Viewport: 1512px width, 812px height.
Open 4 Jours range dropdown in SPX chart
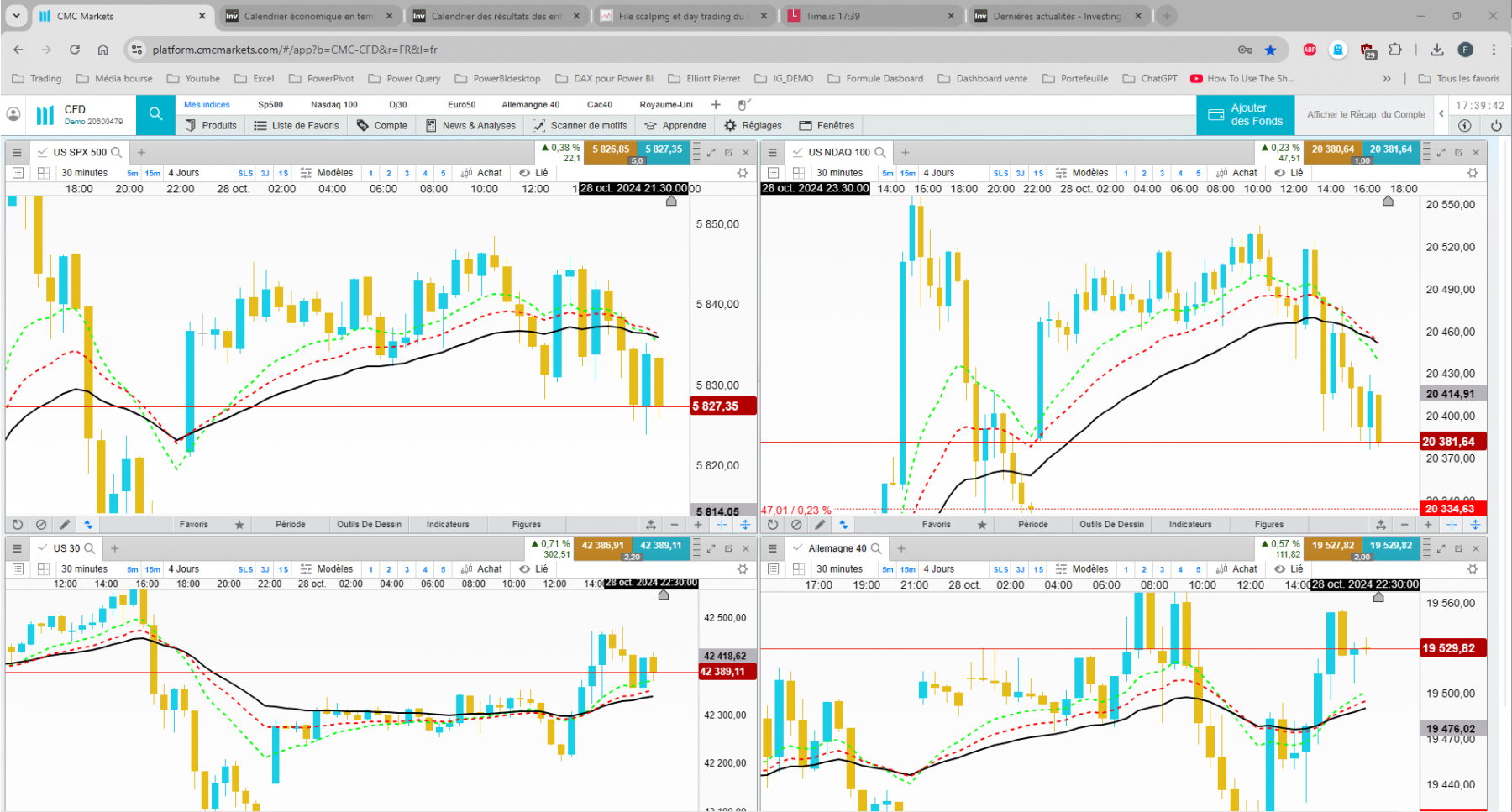click(184, 173)
